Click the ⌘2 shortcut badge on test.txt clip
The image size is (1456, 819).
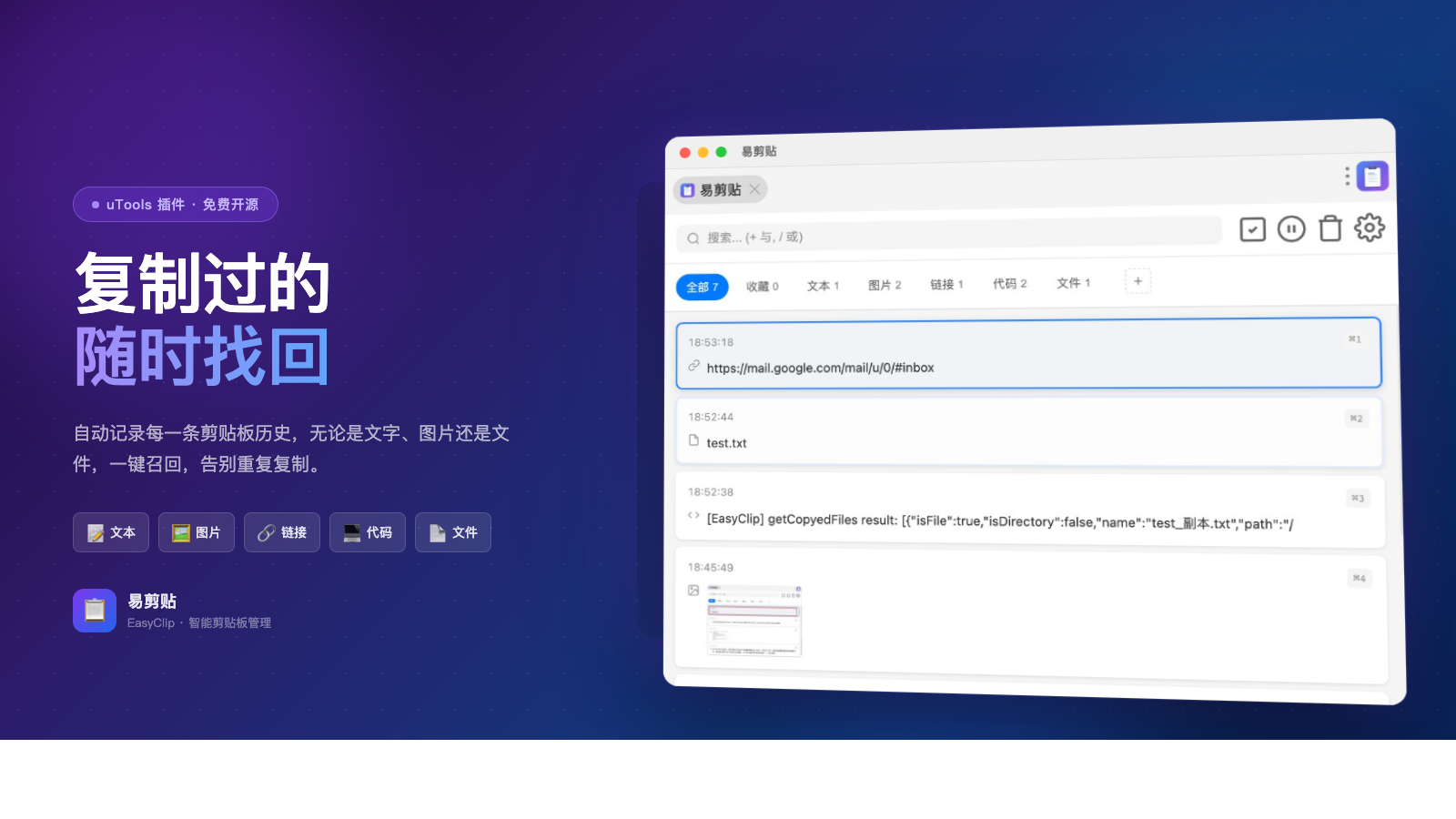click(1356, 419)
